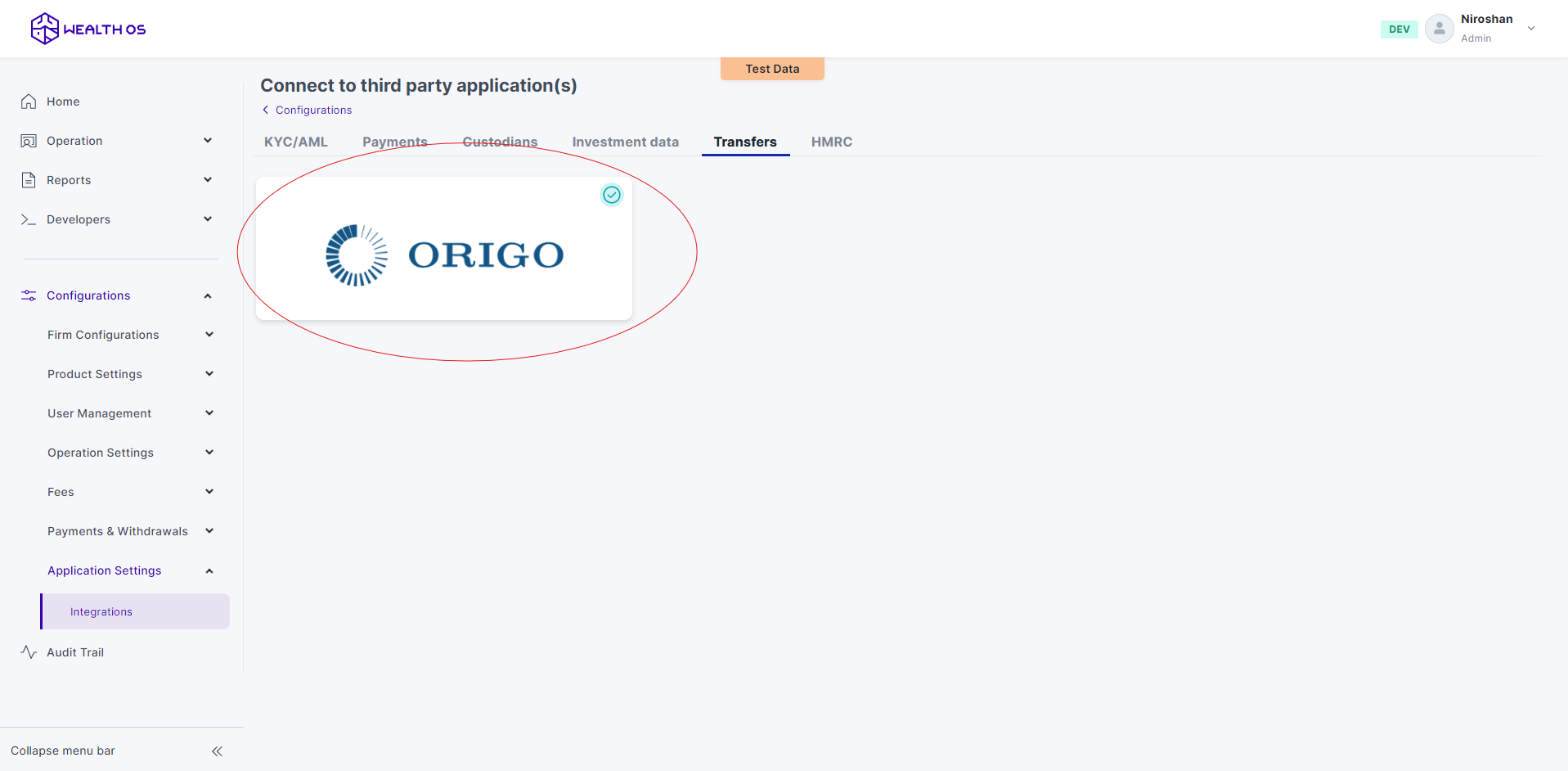This screenshot has width=1568, height=771.
Task: Click the Home house icon
Action: (x=29, y=101)
